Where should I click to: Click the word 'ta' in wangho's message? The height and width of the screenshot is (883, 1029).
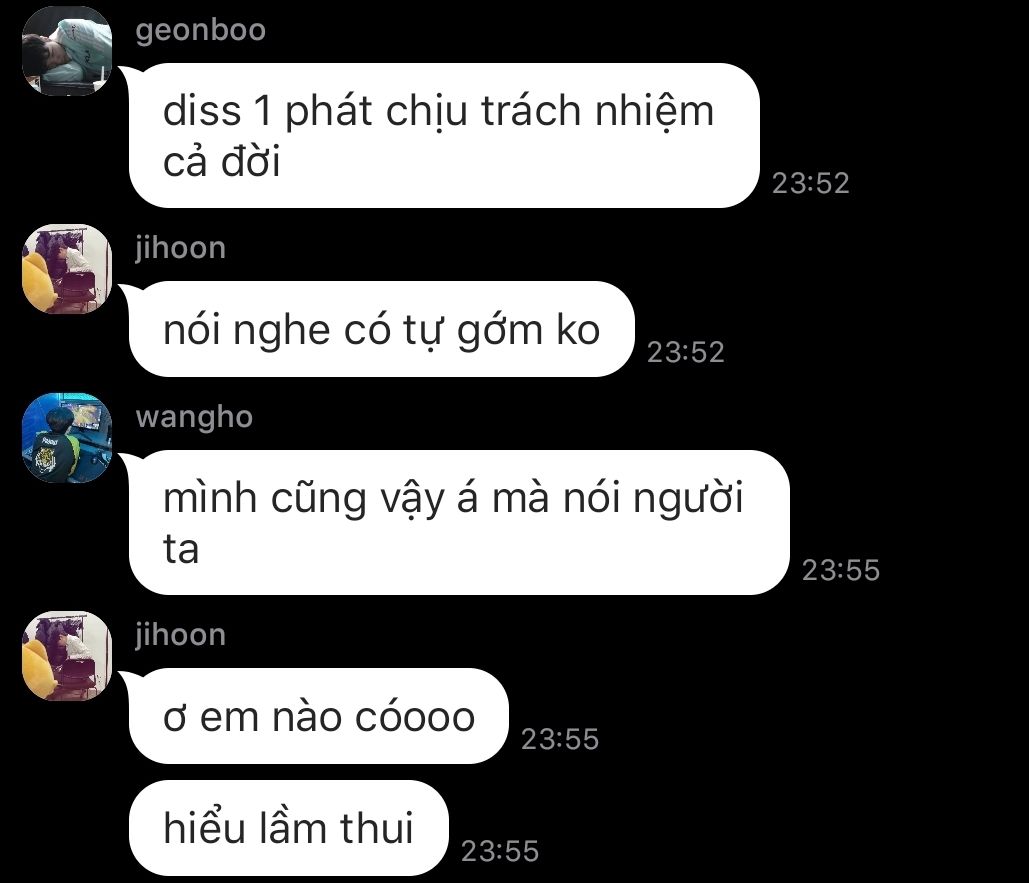click(180, 550)
